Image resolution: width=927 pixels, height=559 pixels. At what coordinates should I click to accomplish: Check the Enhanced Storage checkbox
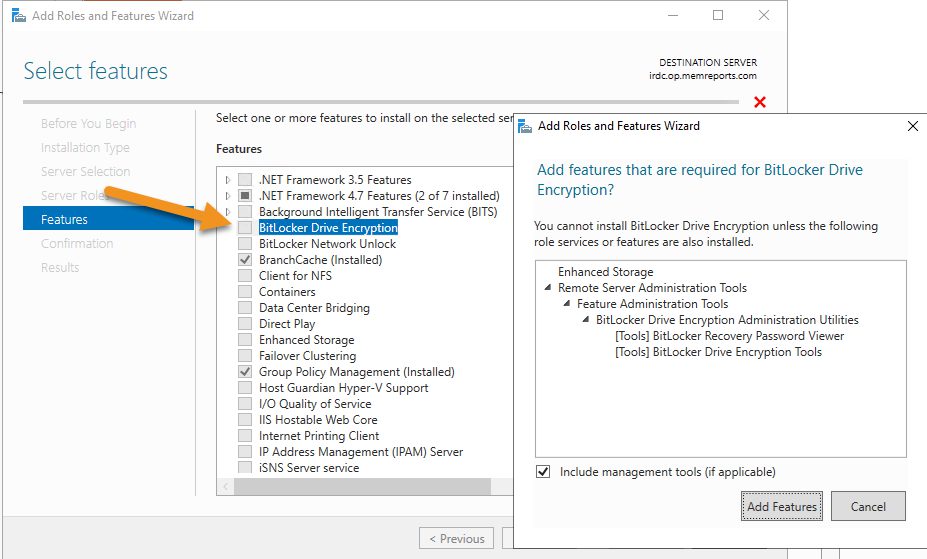click(245, 339)
